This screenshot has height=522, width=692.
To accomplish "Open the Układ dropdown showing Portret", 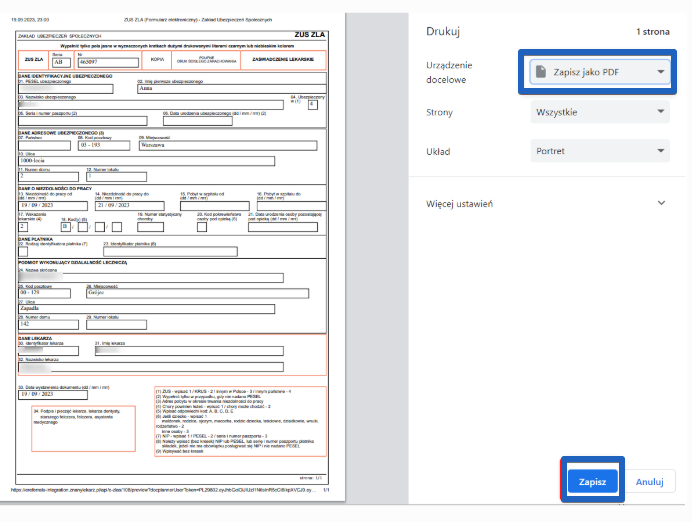I will 600,151.
